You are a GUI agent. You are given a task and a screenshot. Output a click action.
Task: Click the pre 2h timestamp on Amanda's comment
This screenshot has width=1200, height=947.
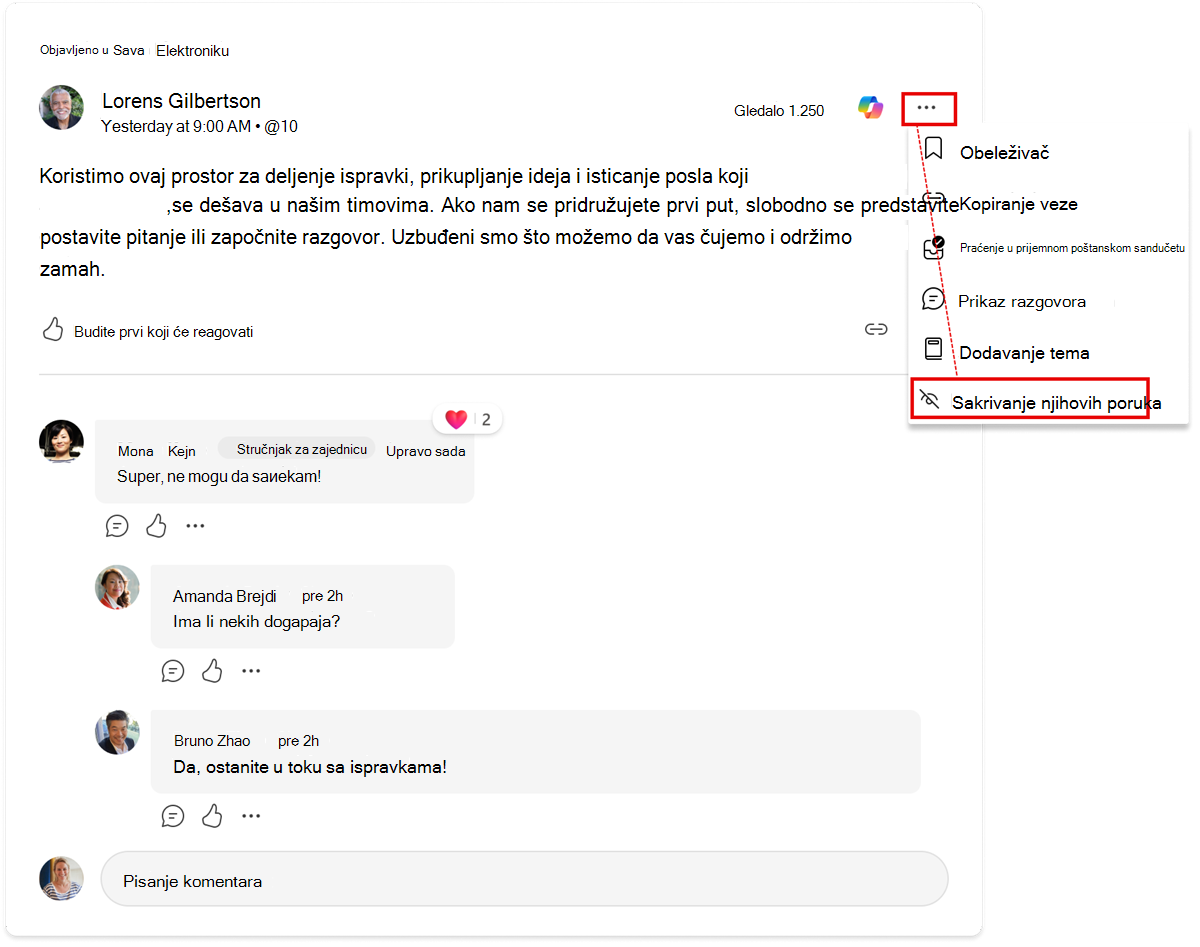tap(323, 596)
